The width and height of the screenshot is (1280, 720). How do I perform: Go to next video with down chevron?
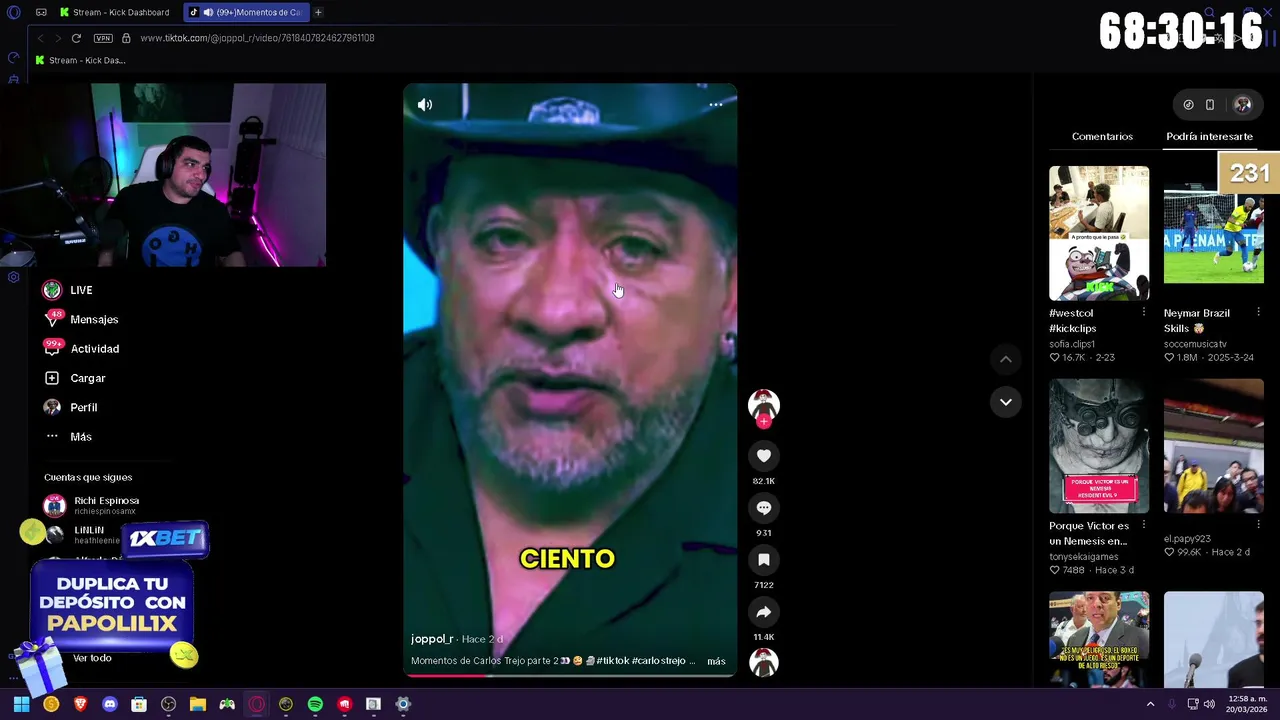coord(1006,402)
